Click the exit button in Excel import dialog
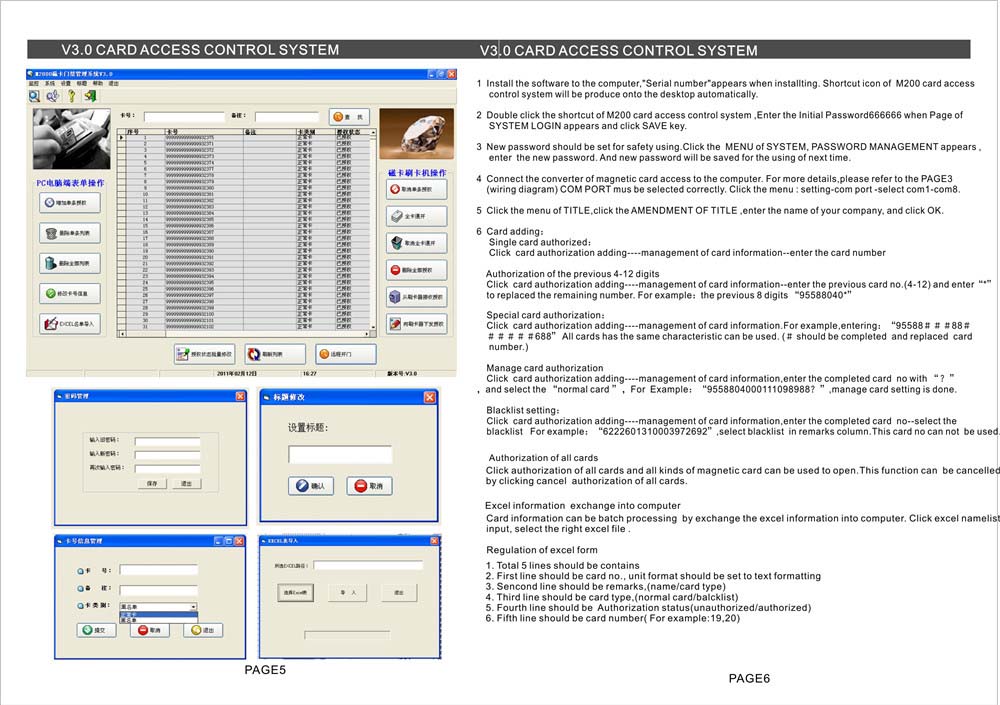The width and height of the screenshot is (1000, 705). (x=399, y=593)
